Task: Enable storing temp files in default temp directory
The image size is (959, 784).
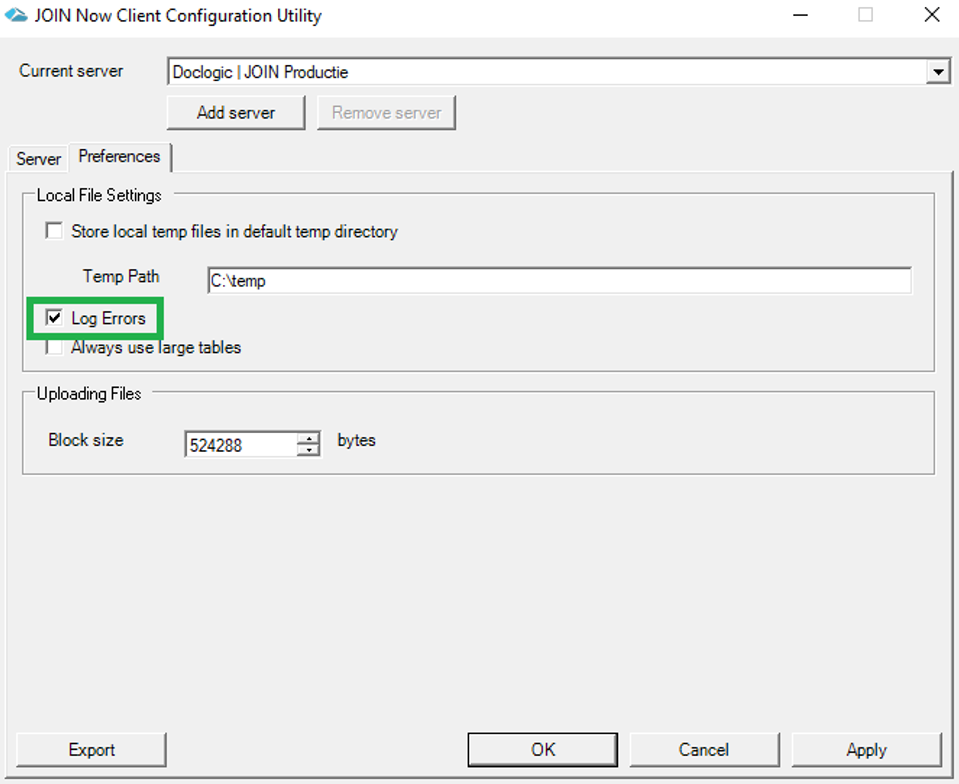Action: coord(54,231)
